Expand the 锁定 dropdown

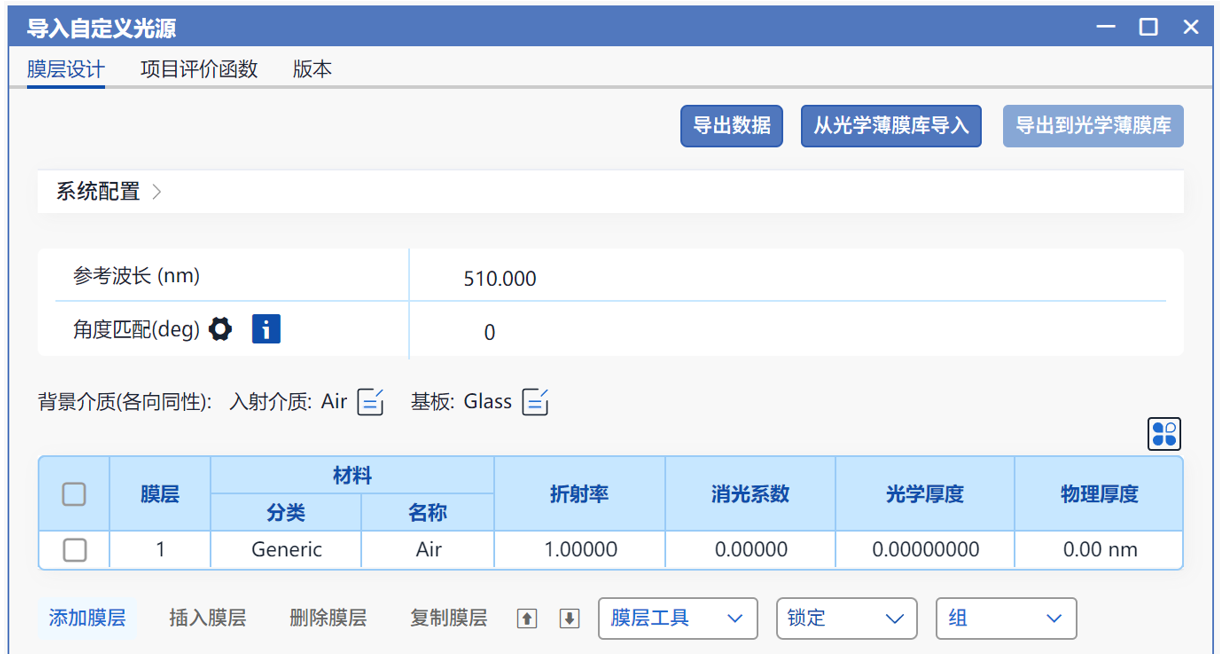click(x=846, y=619)
